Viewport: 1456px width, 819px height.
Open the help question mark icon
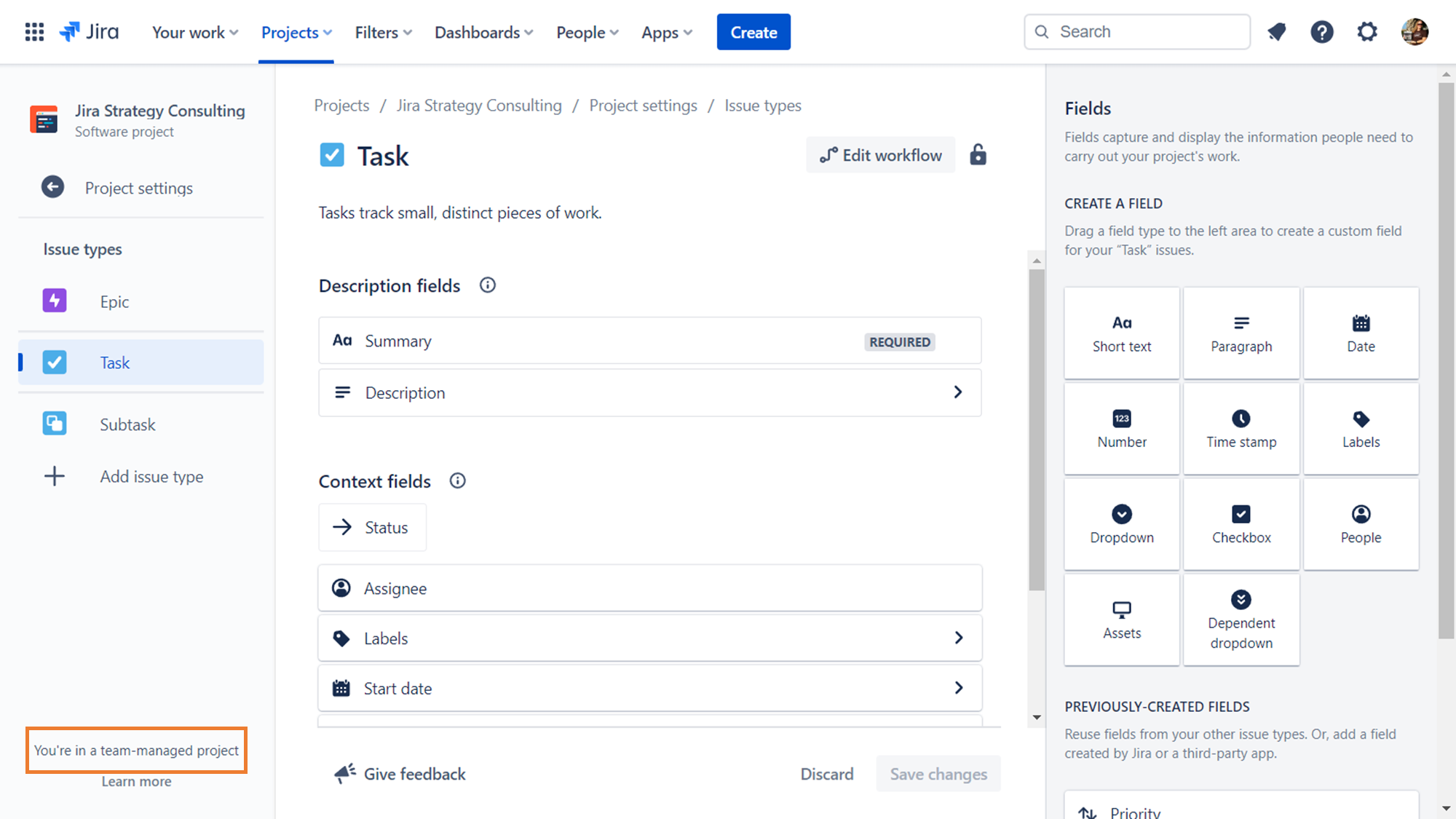[1322, 32]
